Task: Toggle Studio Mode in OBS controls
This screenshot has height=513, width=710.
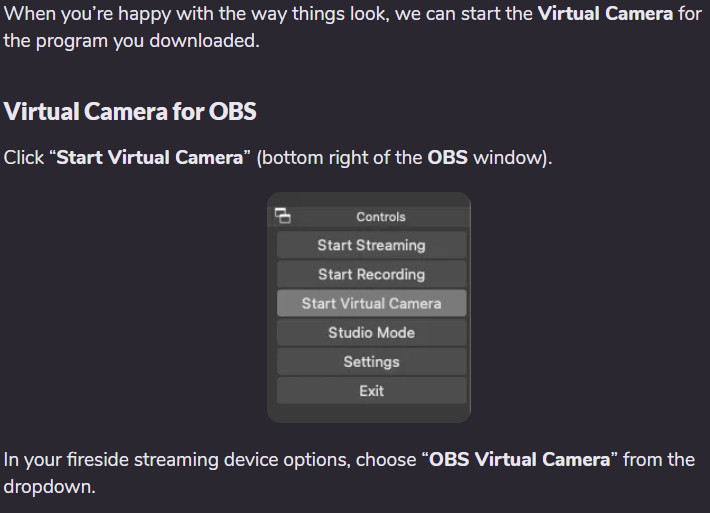Action: (x=371, y=332)
